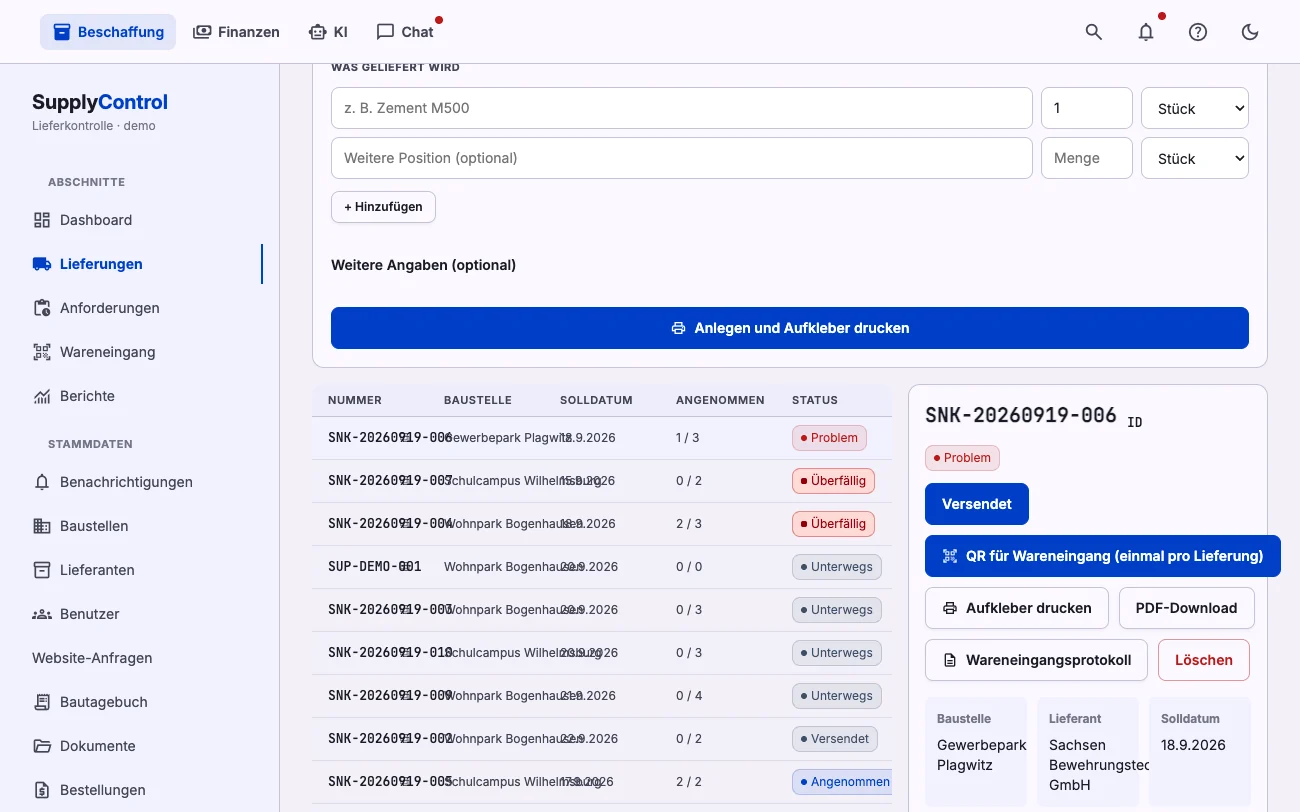This screenshot has width=1300, height=812.
Task: Click the Bestellungen document icon
Action: coord(42,790)
